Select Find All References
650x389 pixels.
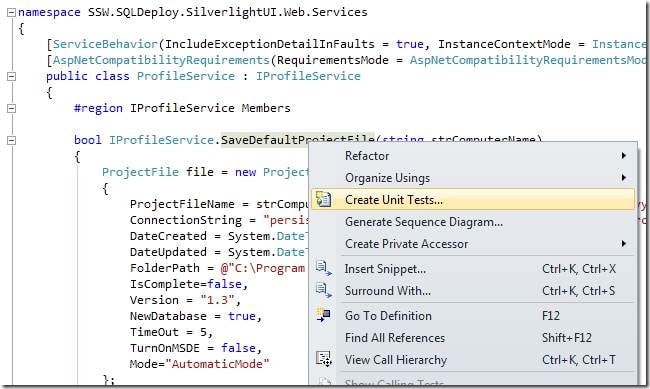[473, 338]
